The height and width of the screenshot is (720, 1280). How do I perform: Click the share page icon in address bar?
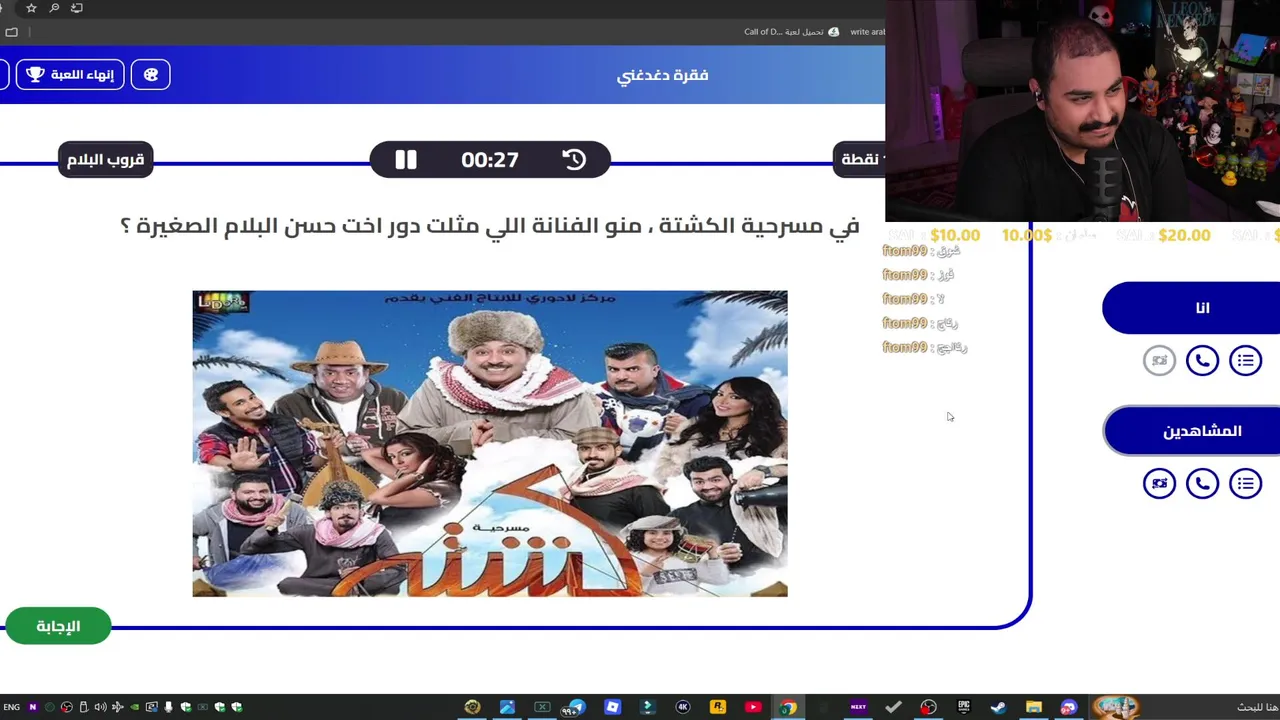click(77, 8)
